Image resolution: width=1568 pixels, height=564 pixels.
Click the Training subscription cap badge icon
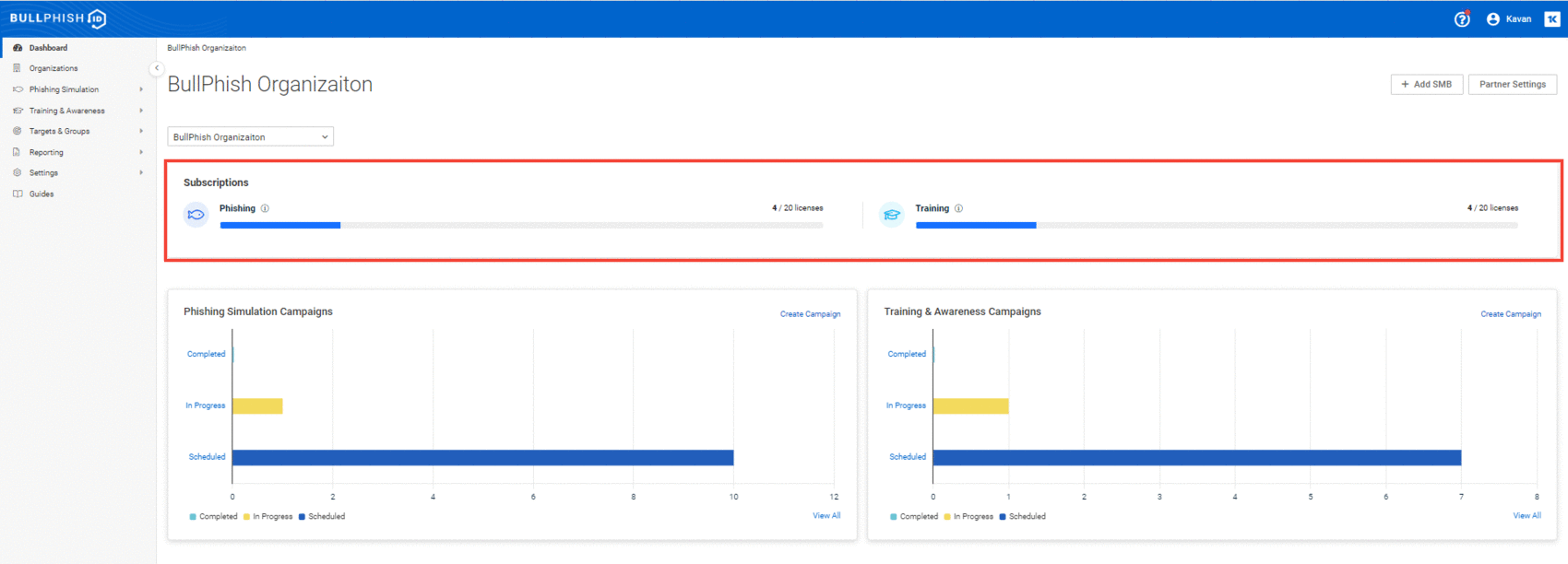[x=891, y=215]
